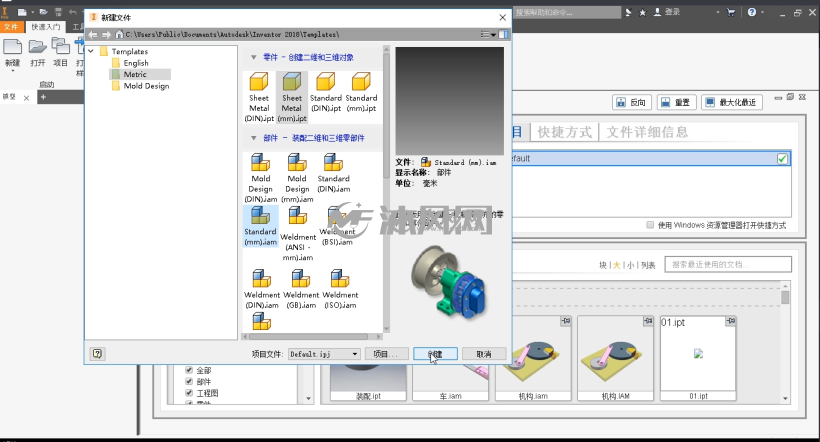This screenshot has height=442, width=820.
Task: Select Weldment (ANSI - mm).iam template
Action: pos(298,233)
